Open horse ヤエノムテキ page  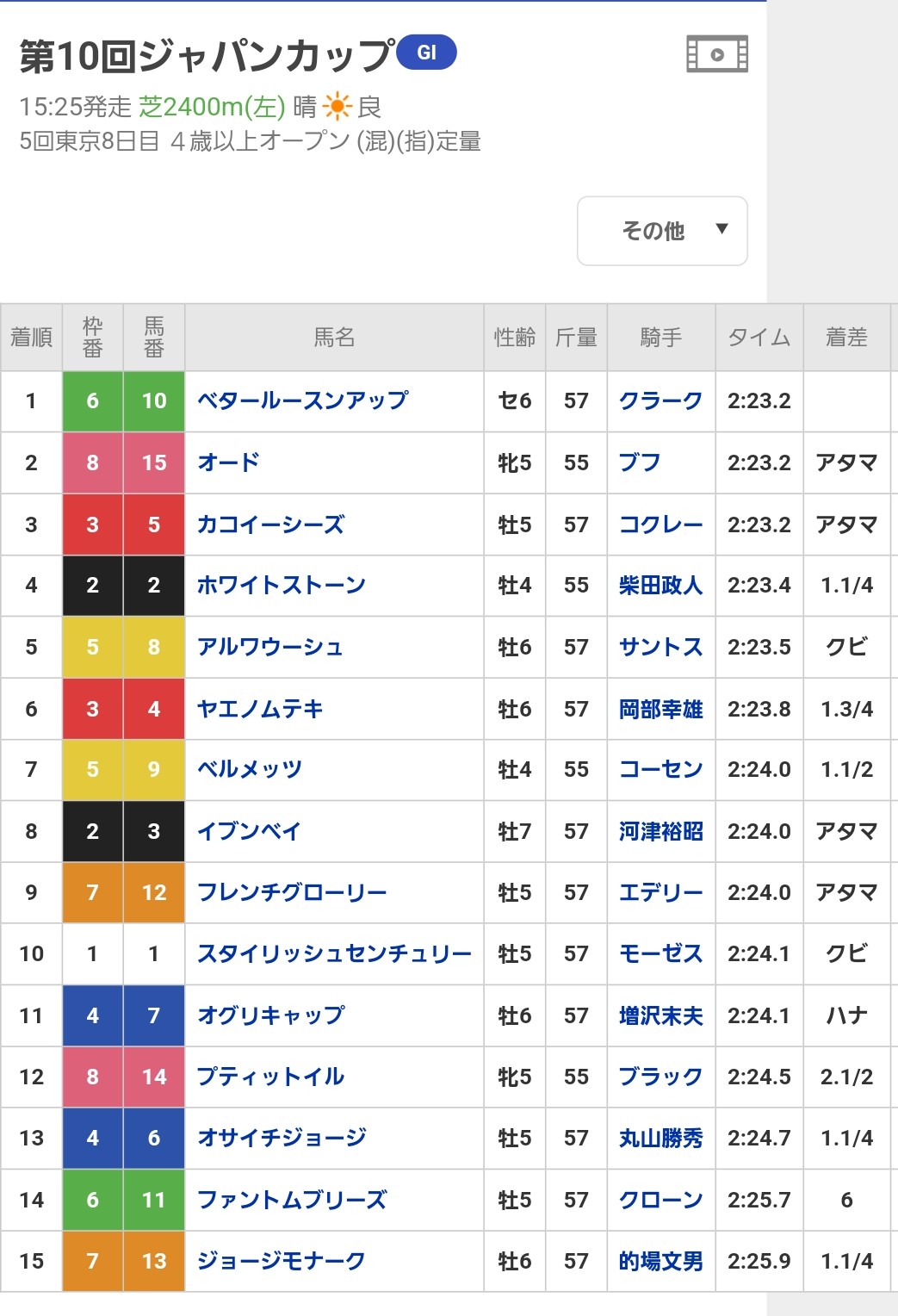(x=260, y=709)
